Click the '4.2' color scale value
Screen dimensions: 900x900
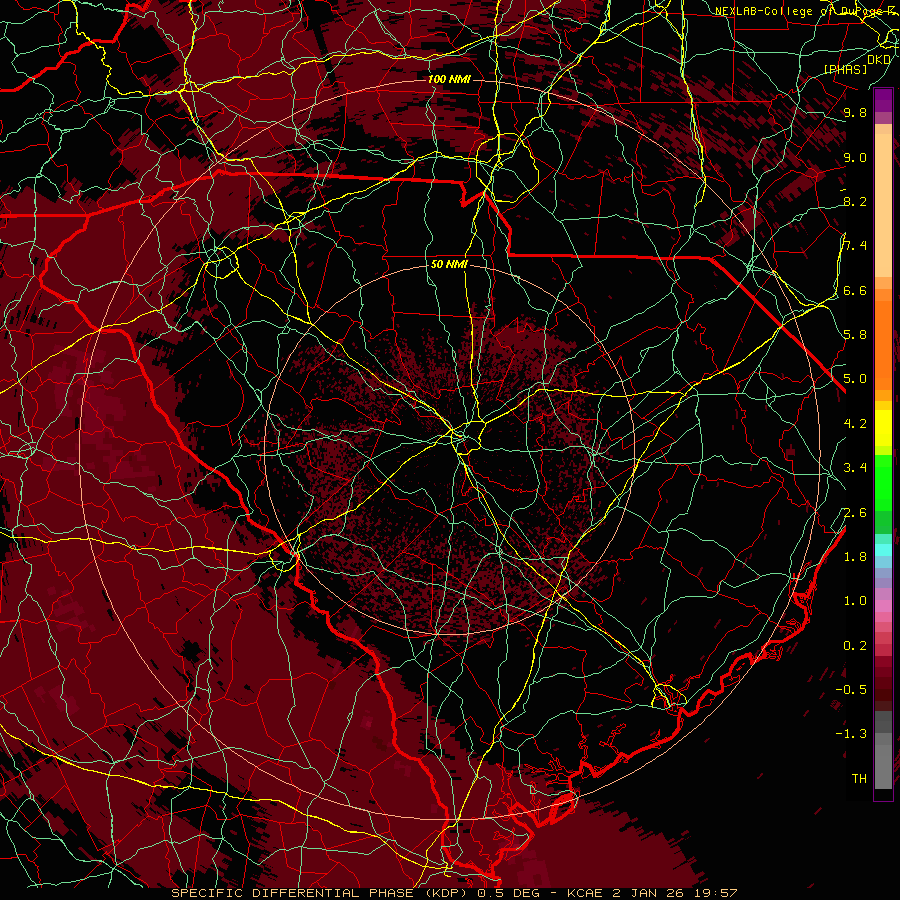(855, 424)
